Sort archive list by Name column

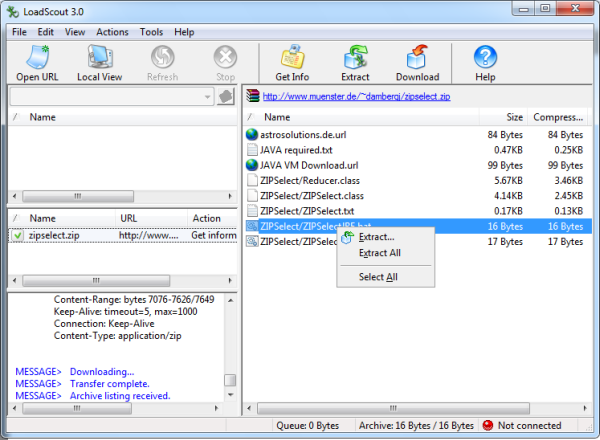click(362, 117)
